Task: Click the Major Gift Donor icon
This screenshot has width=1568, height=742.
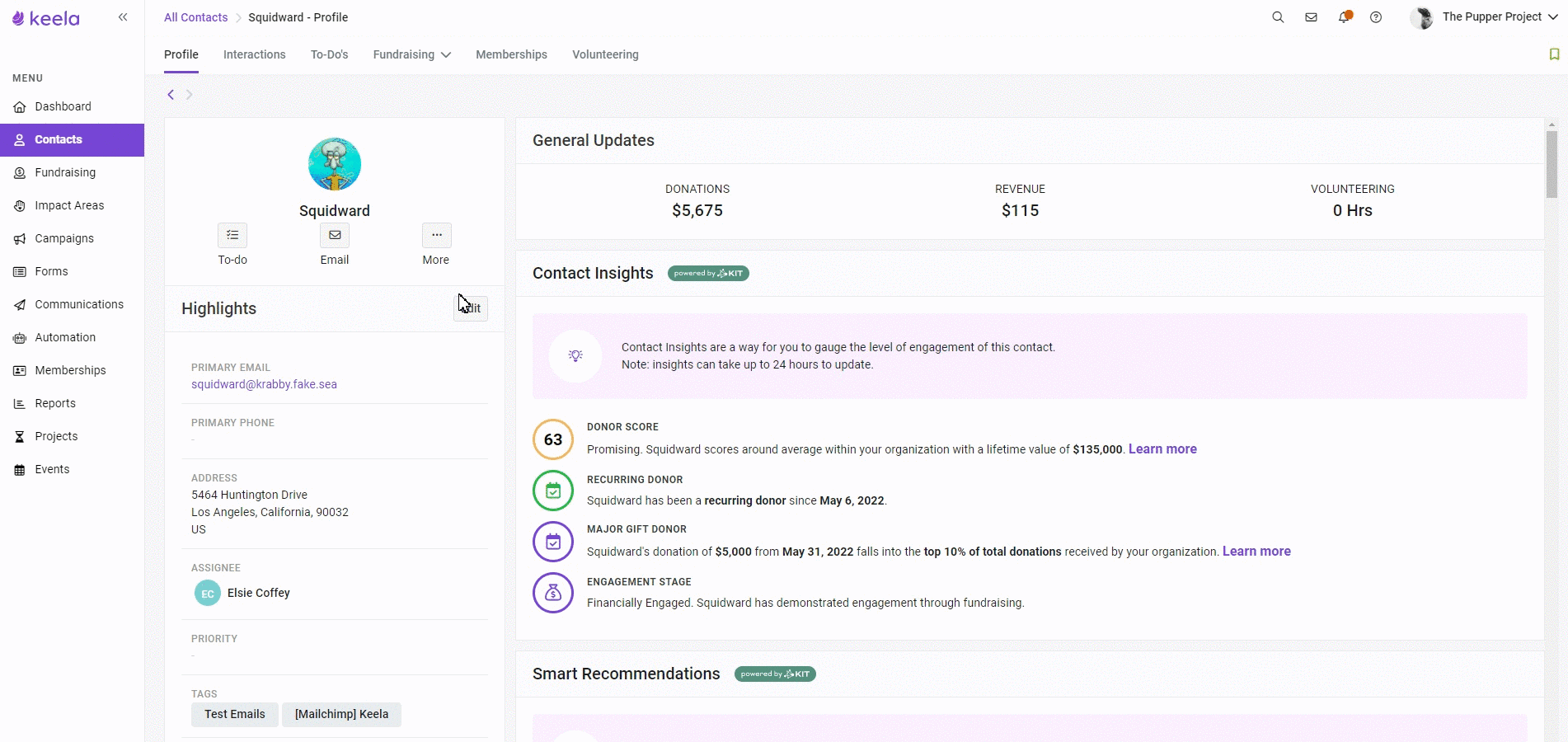Action: (x=553, y=542)
